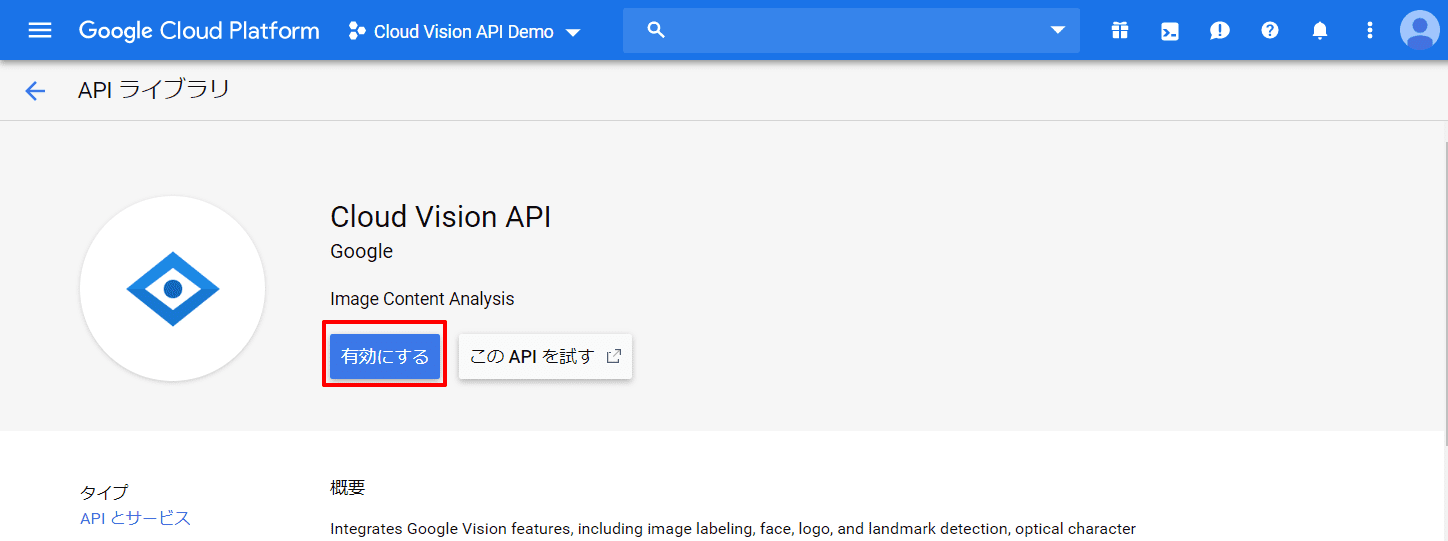Click the Cloud Vision API title
Viewport: 1448px width, 541px height.
[x=441, y=217]
